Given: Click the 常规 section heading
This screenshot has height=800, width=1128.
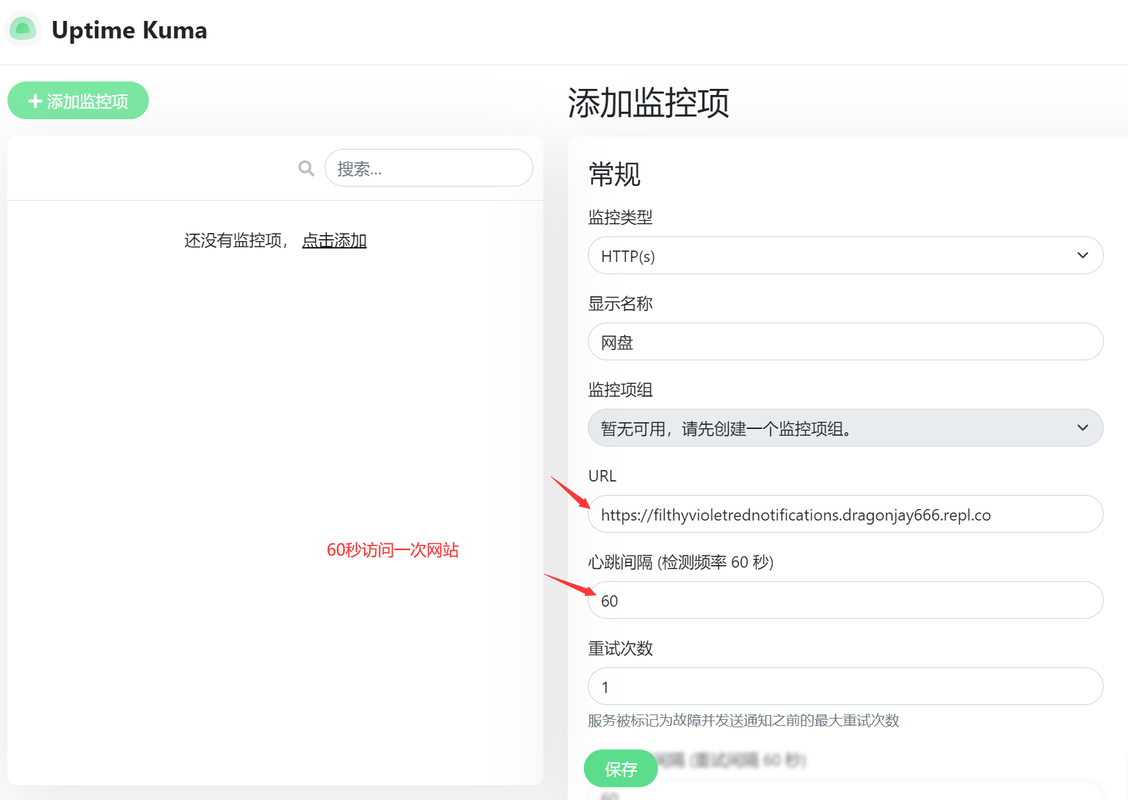Looking at the screenshot, I should point(614,174).
